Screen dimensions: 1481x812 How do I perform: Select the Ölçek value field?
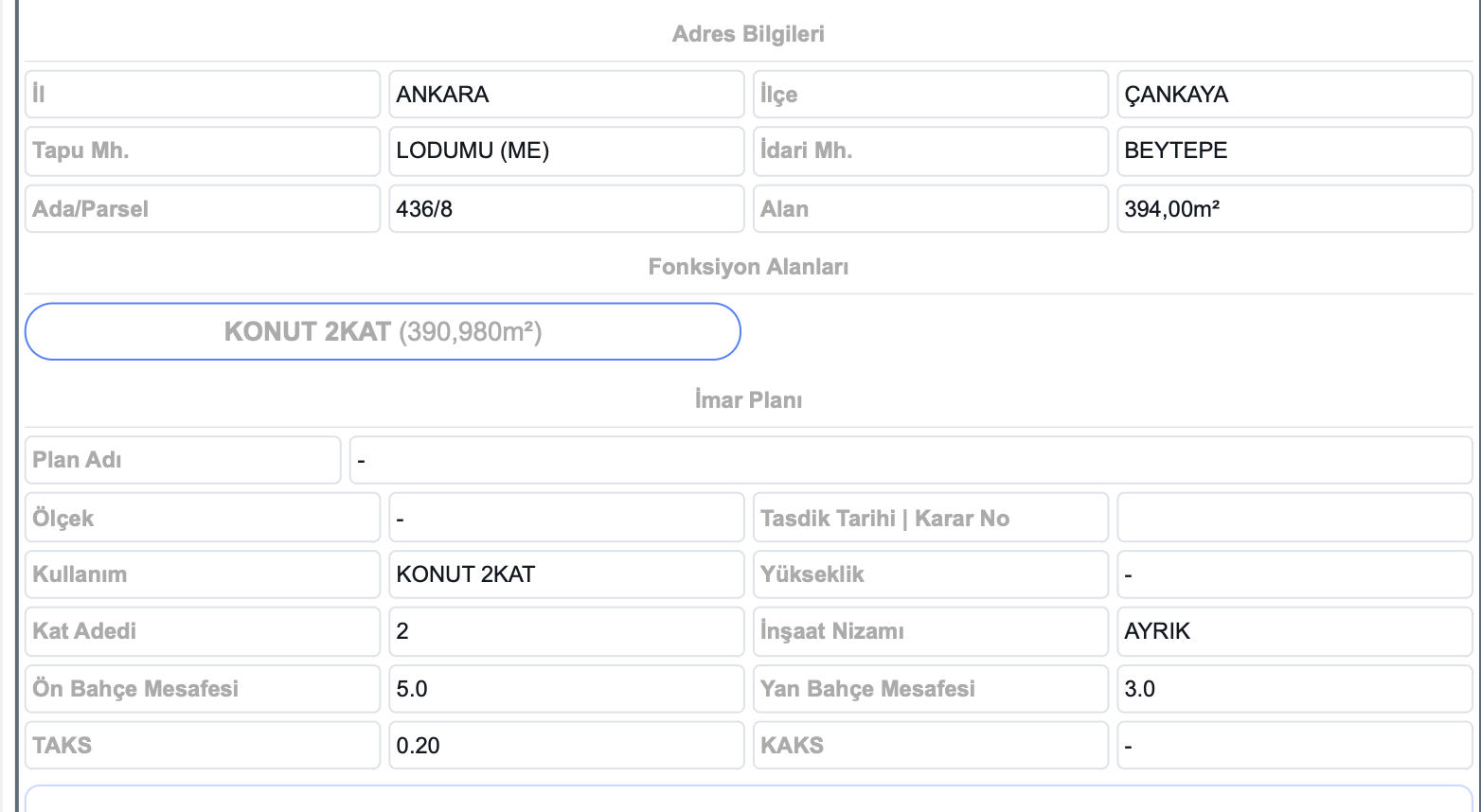tap(566, 518)
